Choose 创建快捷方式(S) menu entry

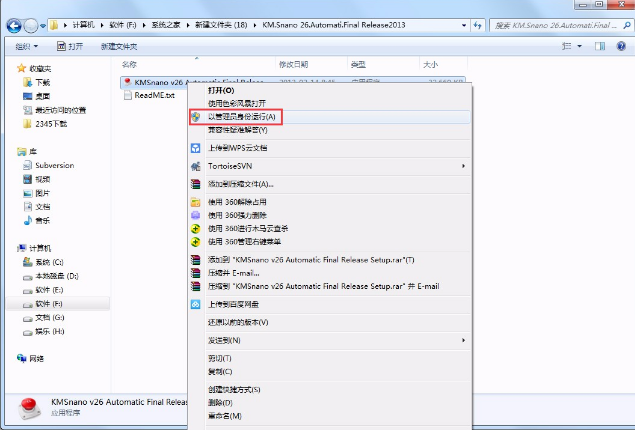point(234,389)
